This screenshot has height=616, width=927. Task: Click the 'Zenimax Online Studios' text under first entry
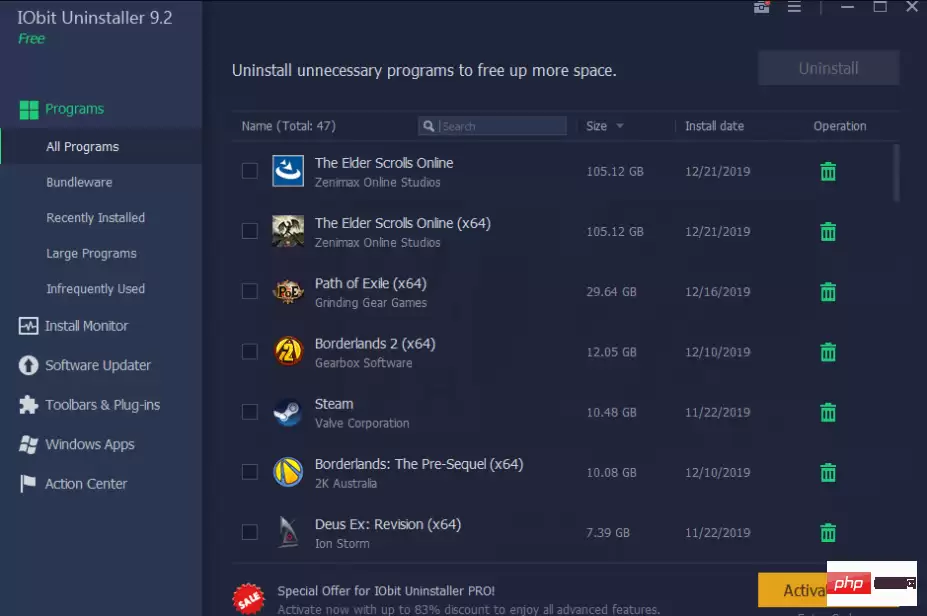click(x=377, y=183)
